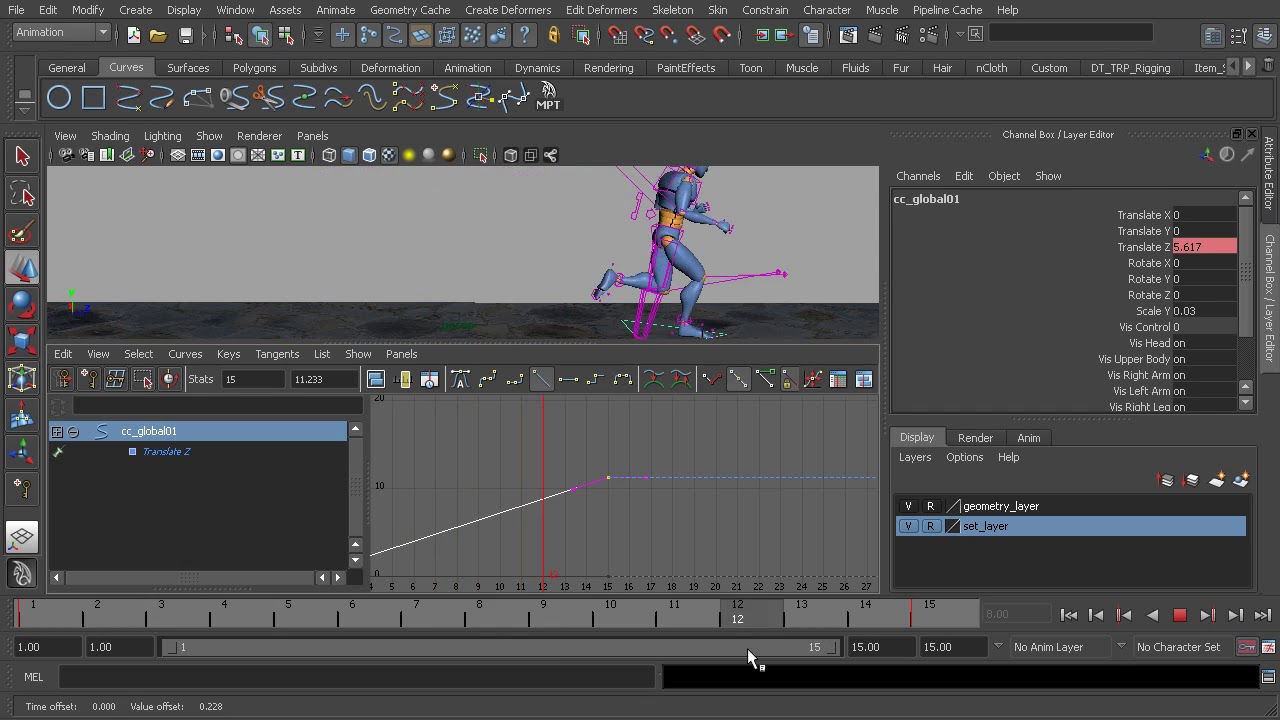Go to start of playback range
Image resolution: width=1280 pixels, height=720 pixels.
point(1069,616)
